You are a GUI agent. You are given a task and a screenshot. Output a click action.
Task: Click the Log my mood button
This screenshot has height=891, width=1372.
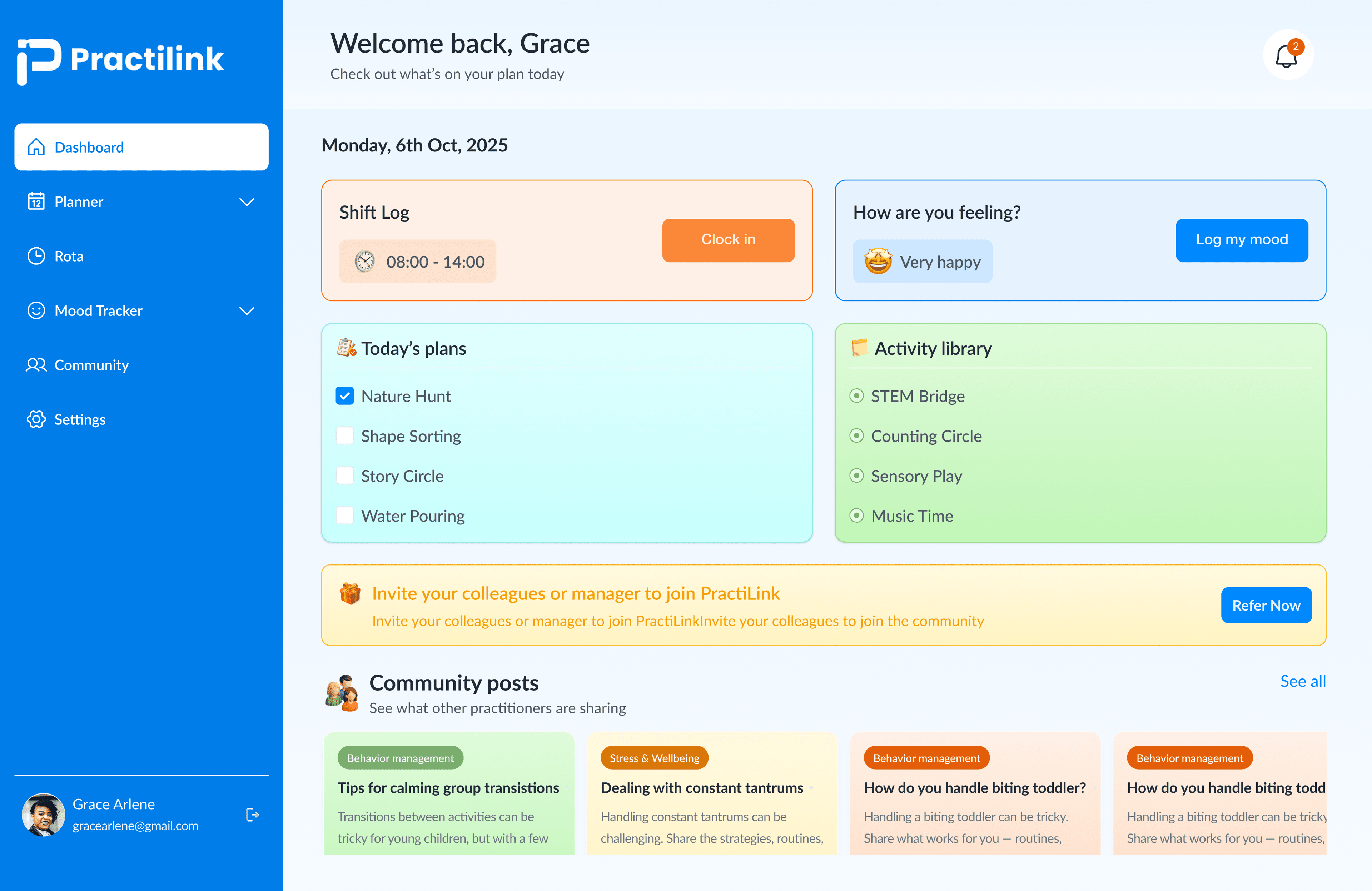(x=1242, y=240)
